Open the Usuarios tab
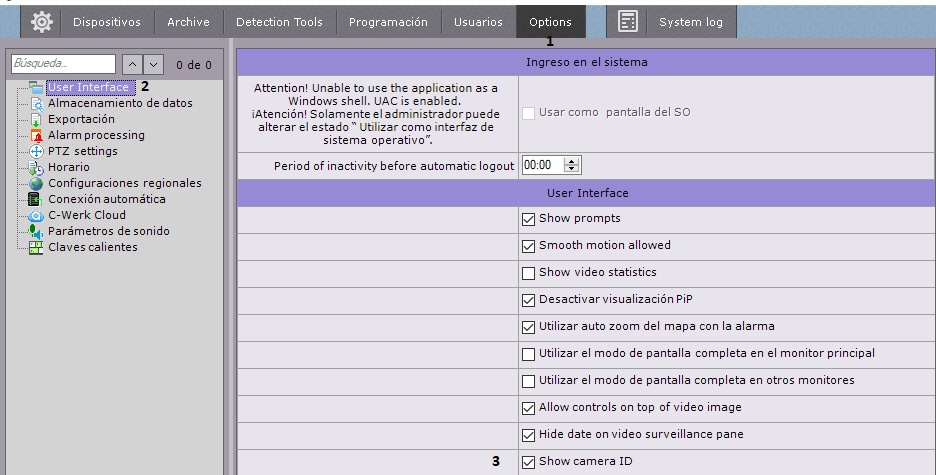 click(478, 22)
